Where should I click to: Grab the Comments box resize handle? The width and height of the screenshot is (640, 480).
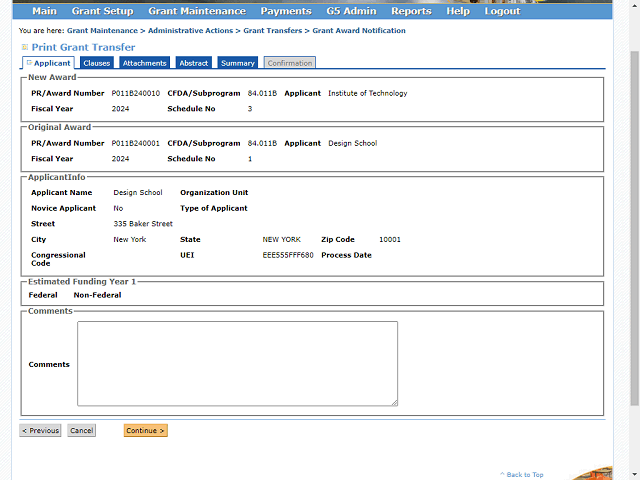pyautogui.click(x=395, y=403)
